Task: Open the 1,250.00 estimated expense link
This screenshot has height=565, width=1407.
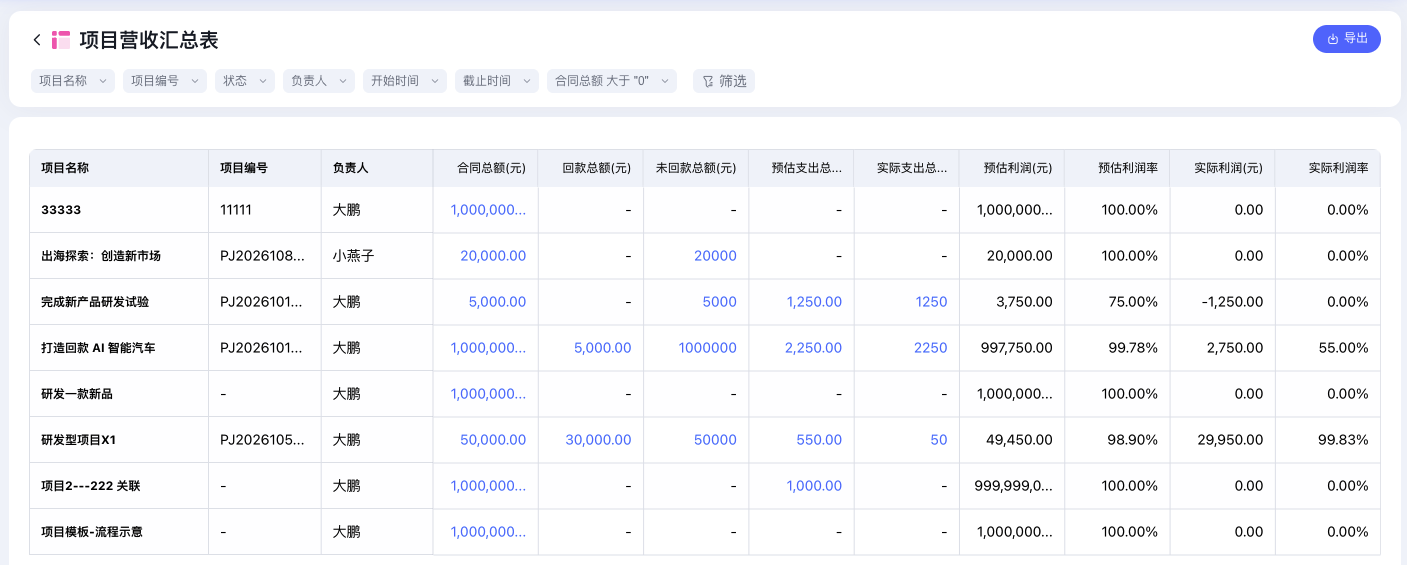Action: pos(815,302)
